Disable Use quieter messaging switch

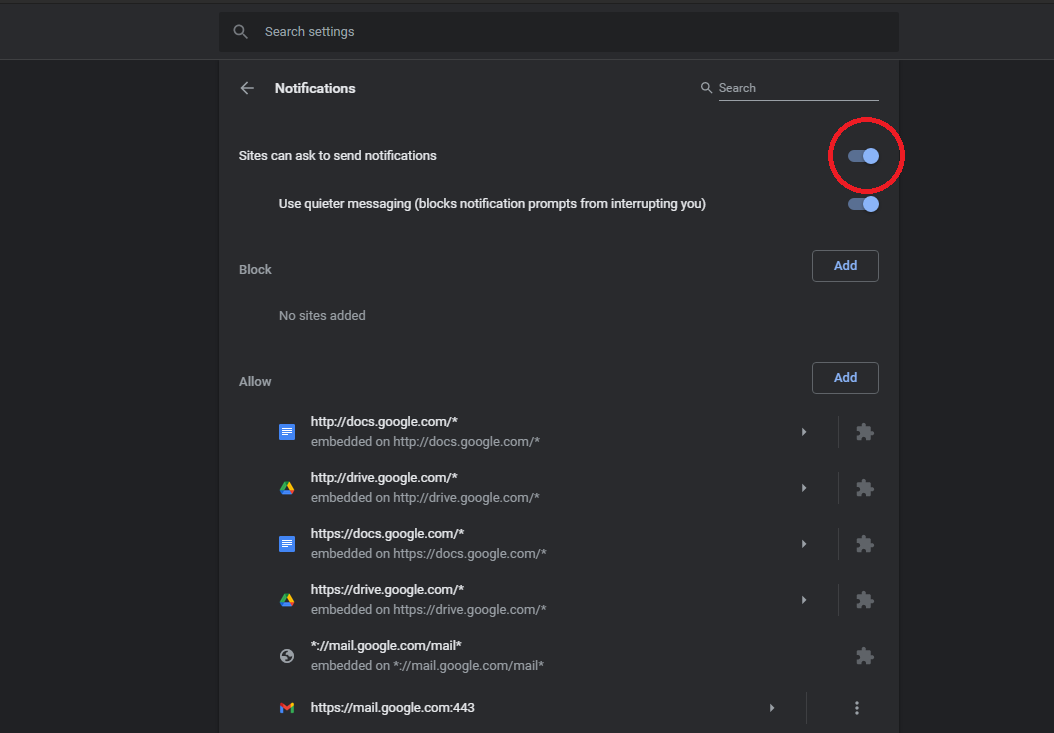[863, 204]
